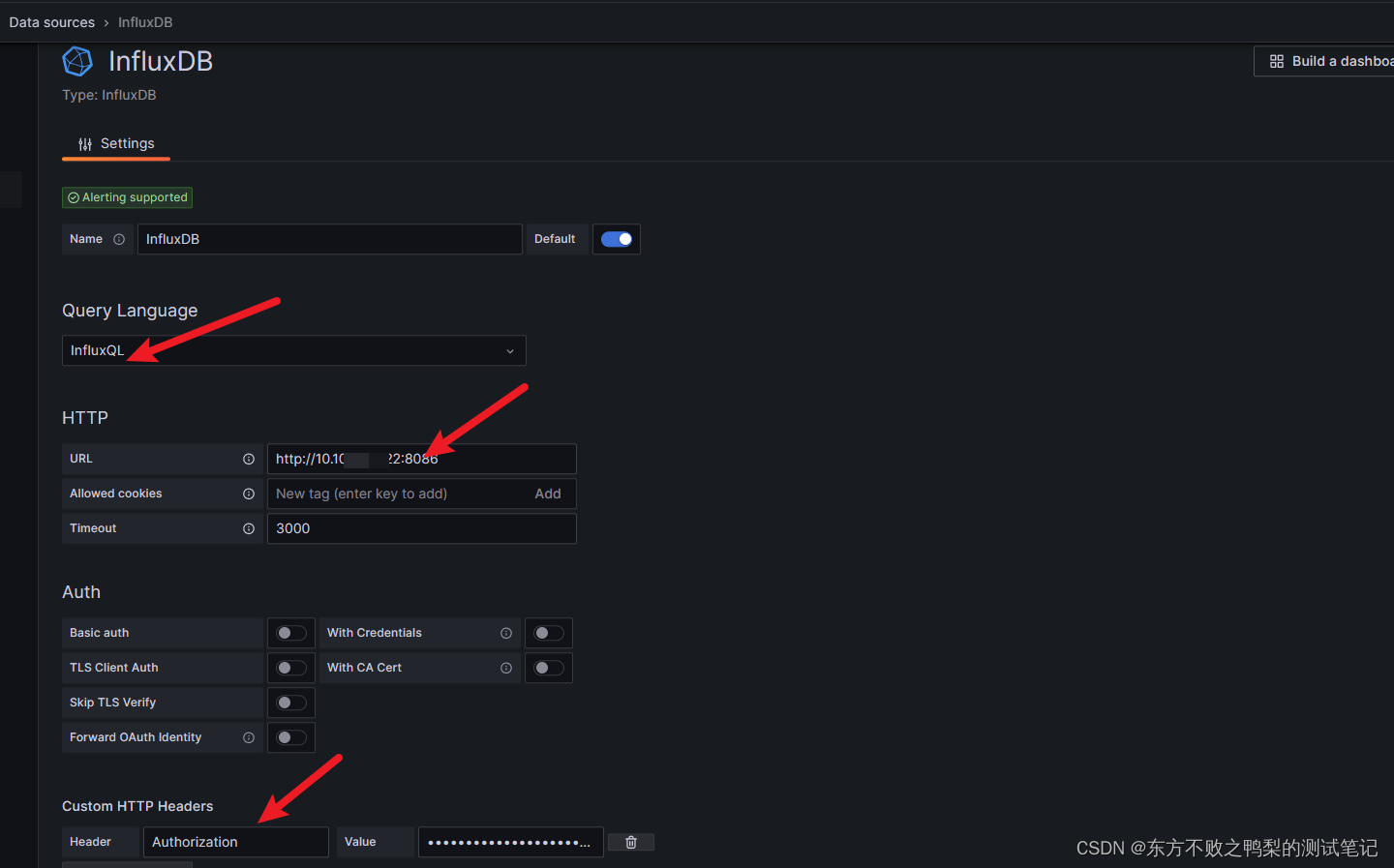Enable the With CA Cert switch
1394x868 pixels.
point(549,668)
